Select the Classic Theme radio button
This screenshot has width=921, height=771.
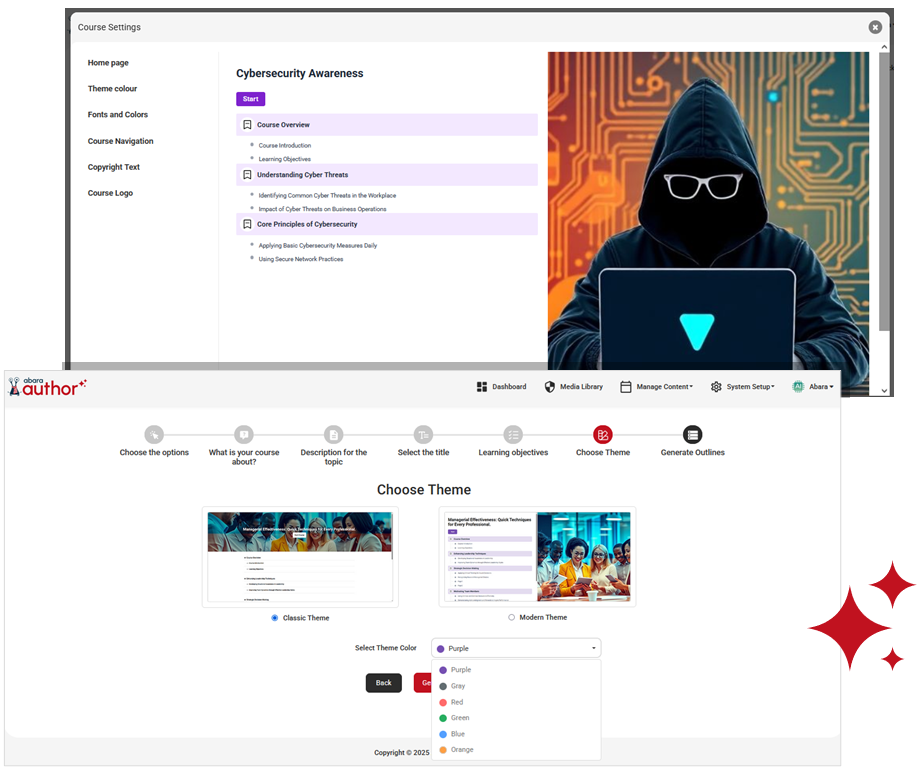(x=275, y=617)
